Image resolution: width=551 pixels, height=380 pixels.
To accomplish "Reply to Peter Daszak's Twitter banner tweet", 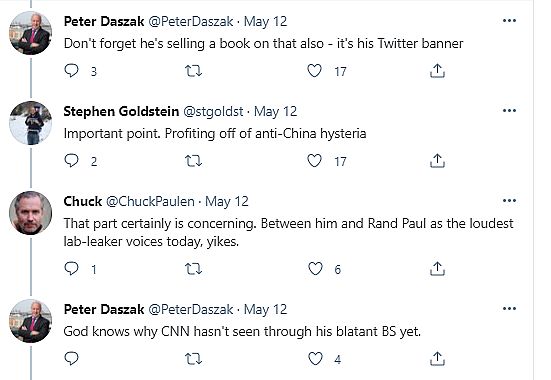I will point(71,71).
